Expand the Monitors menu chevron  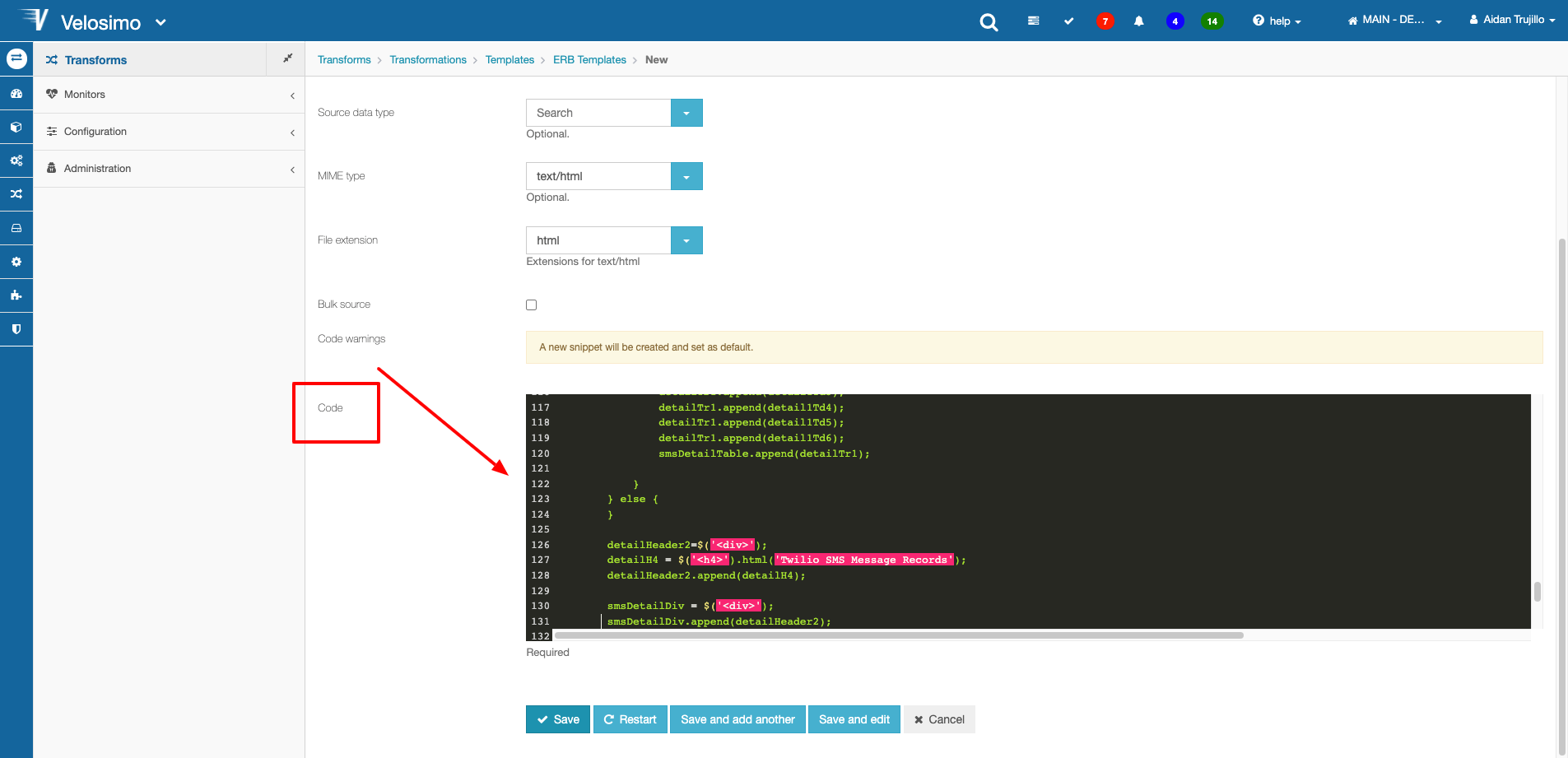[292, 95]
